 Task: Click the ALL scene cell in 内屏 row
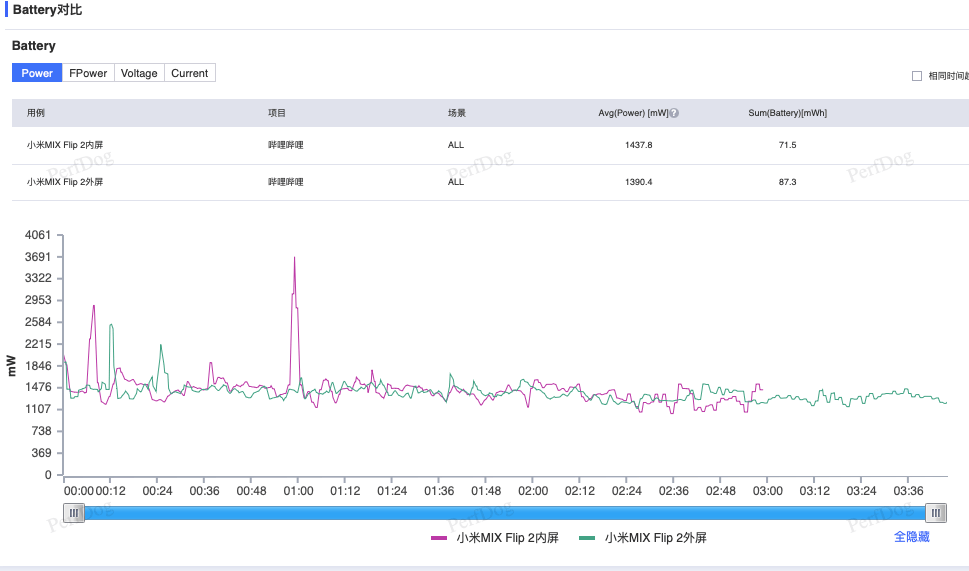(x=455, y=145)
